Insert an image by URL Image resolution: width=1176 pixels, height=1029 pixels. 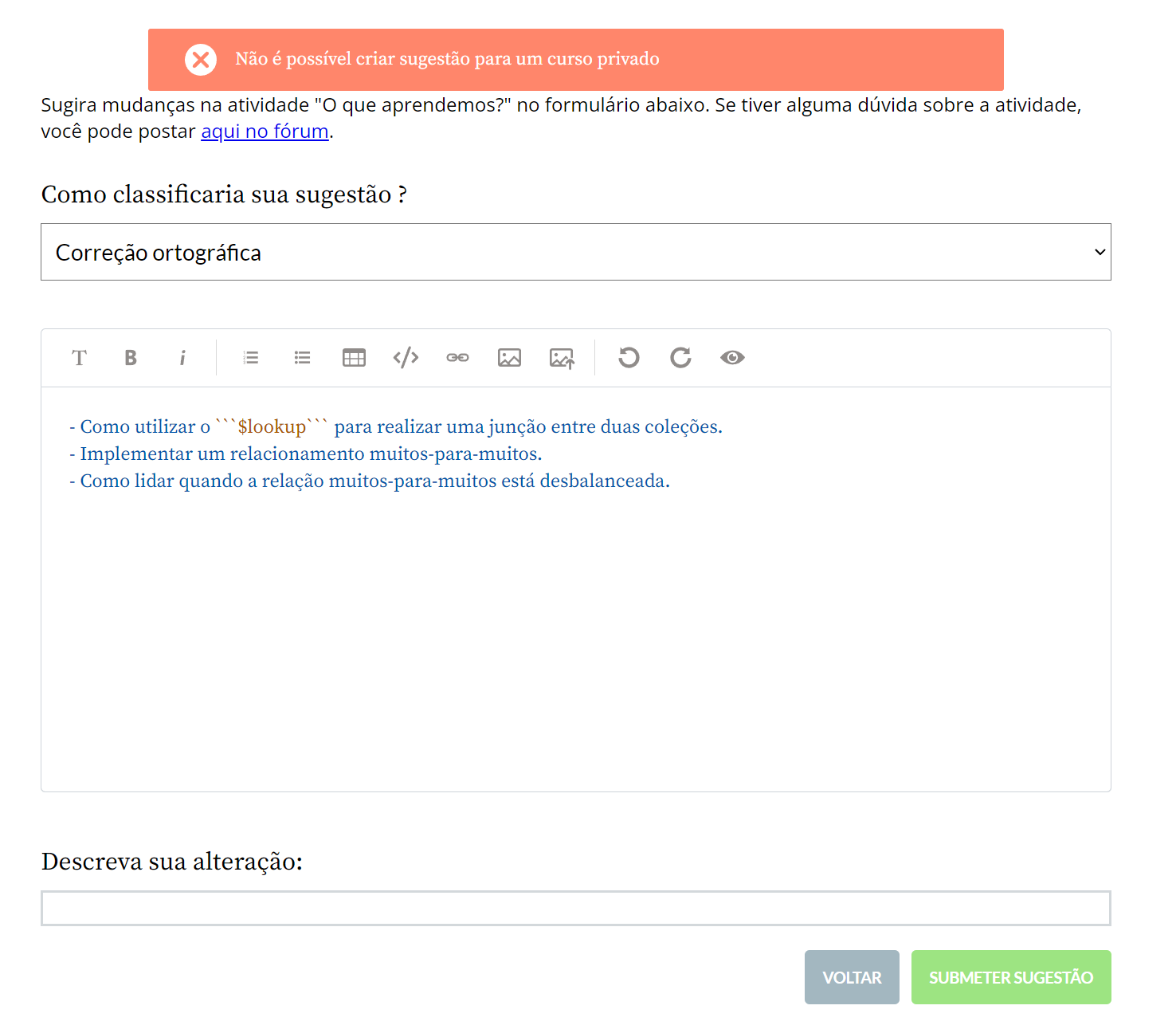[x=509, y=358]
